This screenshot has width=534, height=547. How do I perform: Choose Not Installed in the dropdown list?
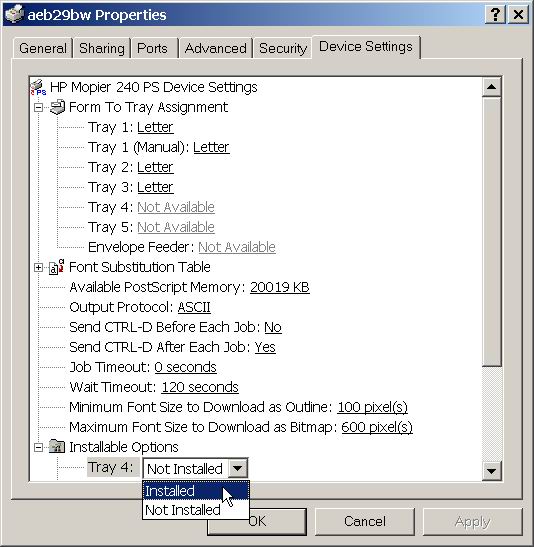pyautogui.click(x=196, y=510)
